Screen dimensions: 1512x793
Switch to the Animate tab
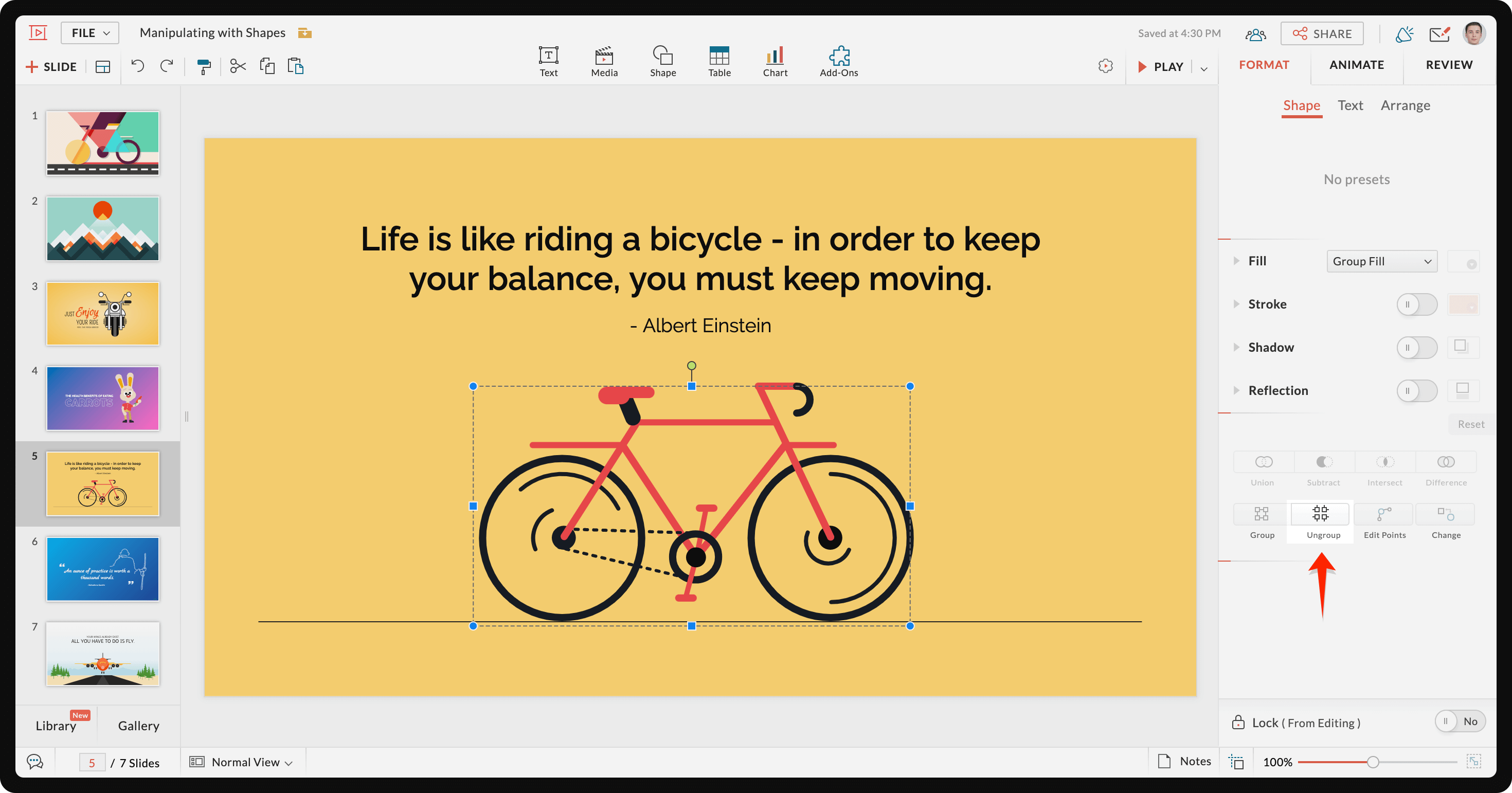point(1357,64)
